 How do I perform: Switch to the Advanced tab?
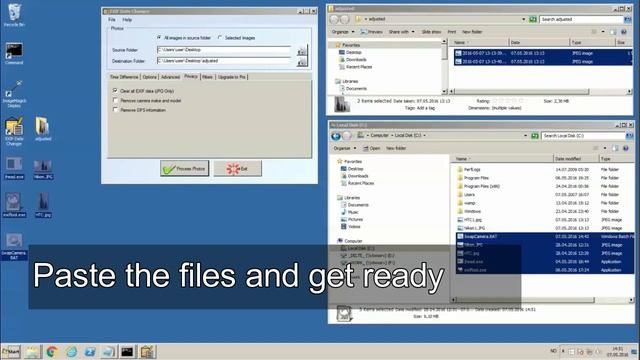tap(170, 77)
